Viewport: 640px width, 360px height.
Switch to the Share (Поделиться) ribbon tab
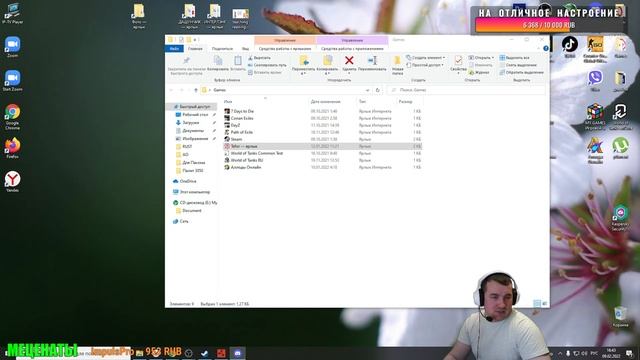[222, 49]
